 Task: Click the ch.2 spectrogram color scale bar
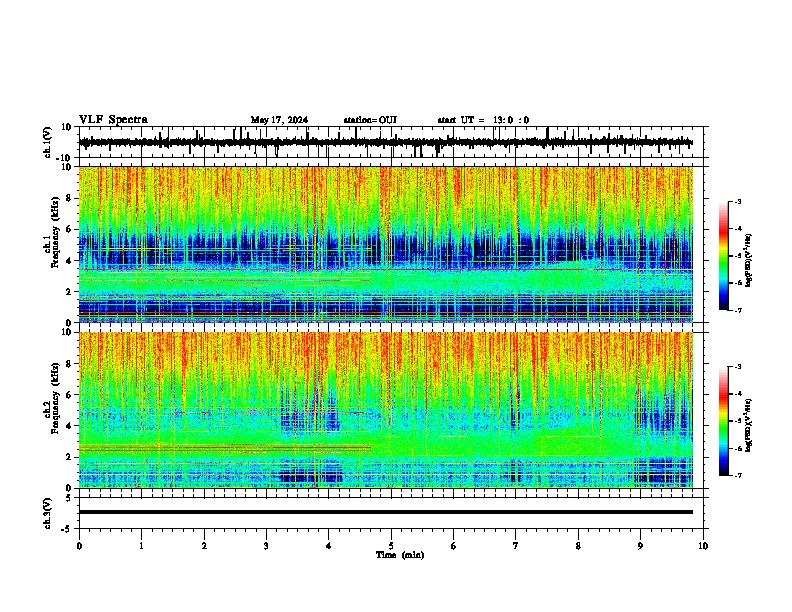click(723, 421)
